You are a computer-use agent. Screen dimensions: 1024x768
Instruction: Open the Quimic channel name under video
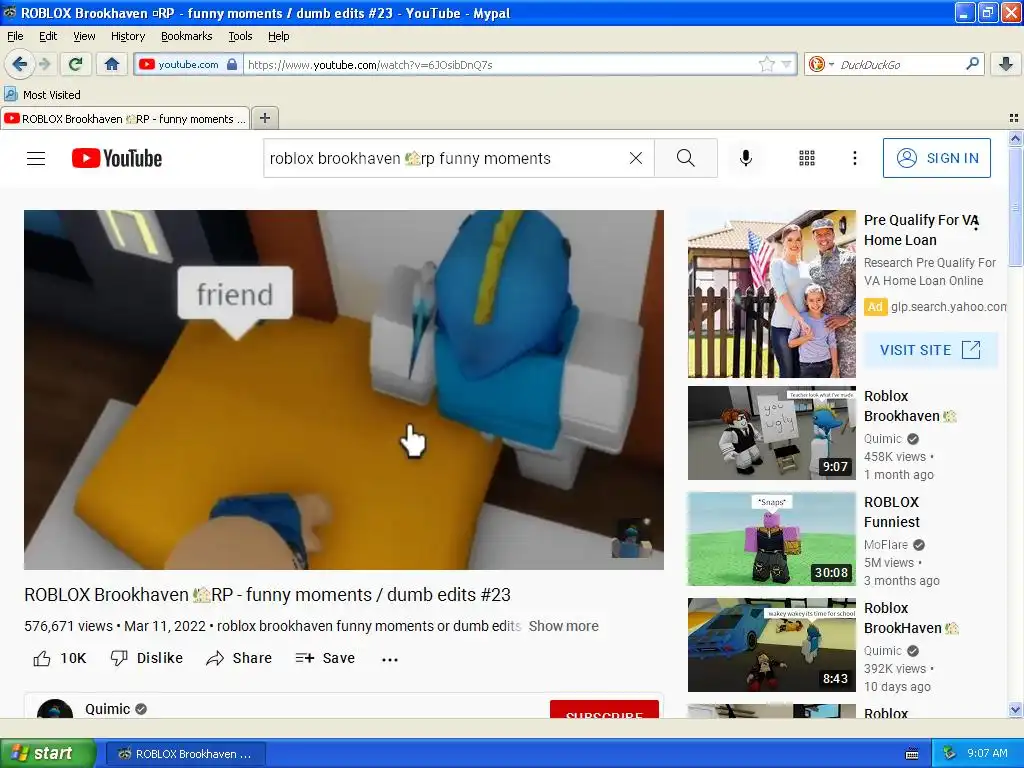pos(108,709)
